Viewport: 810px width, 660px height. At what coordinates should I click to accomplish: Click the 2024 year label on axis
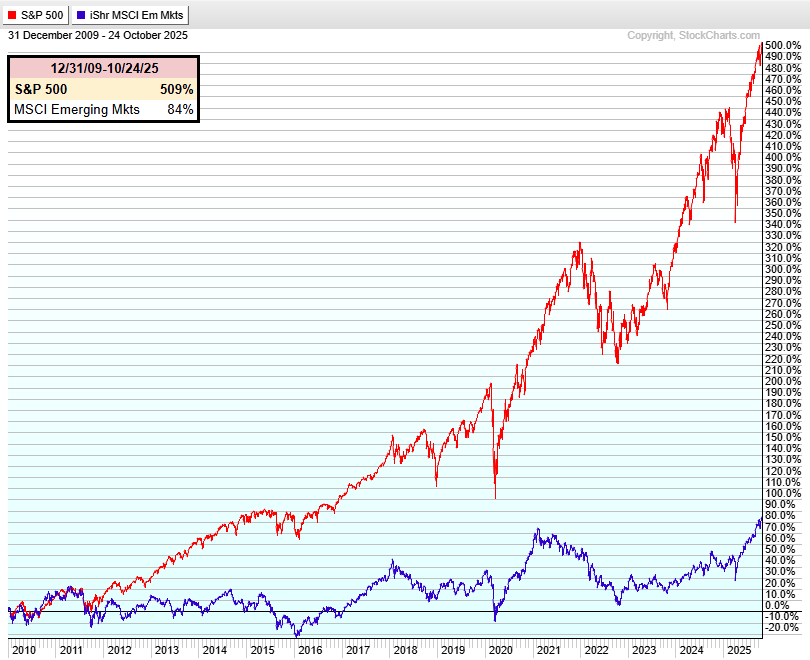click(x=692, y=650)
